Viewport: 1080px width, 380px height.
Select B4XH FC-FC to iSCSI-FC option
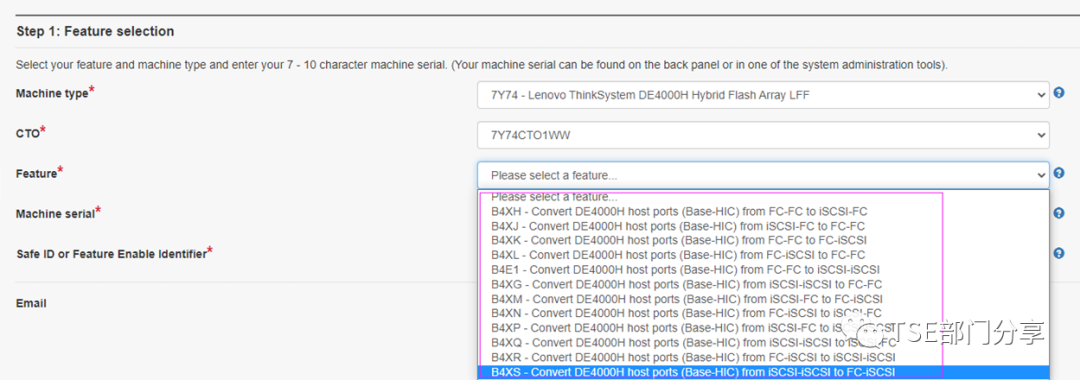tap(763, 211)
